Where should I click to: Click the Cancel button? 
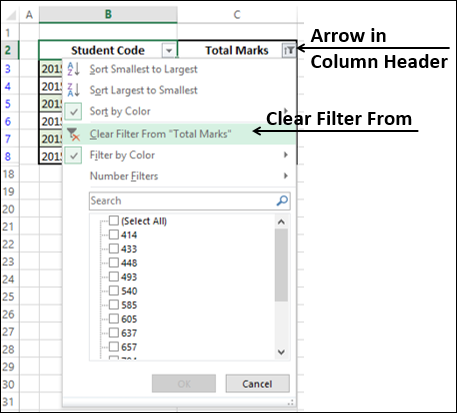(257, 384)
